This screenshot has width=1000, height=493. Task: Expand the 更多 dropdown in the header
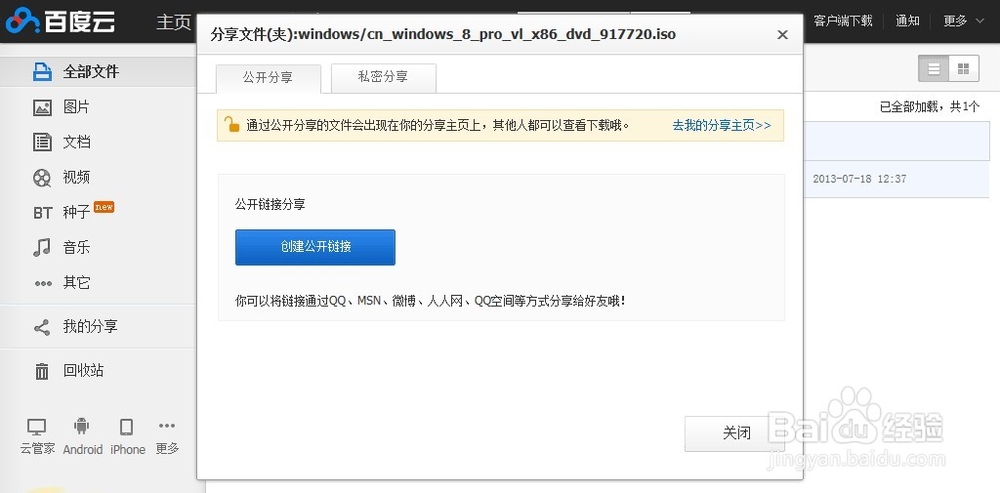tap(964, 21)
